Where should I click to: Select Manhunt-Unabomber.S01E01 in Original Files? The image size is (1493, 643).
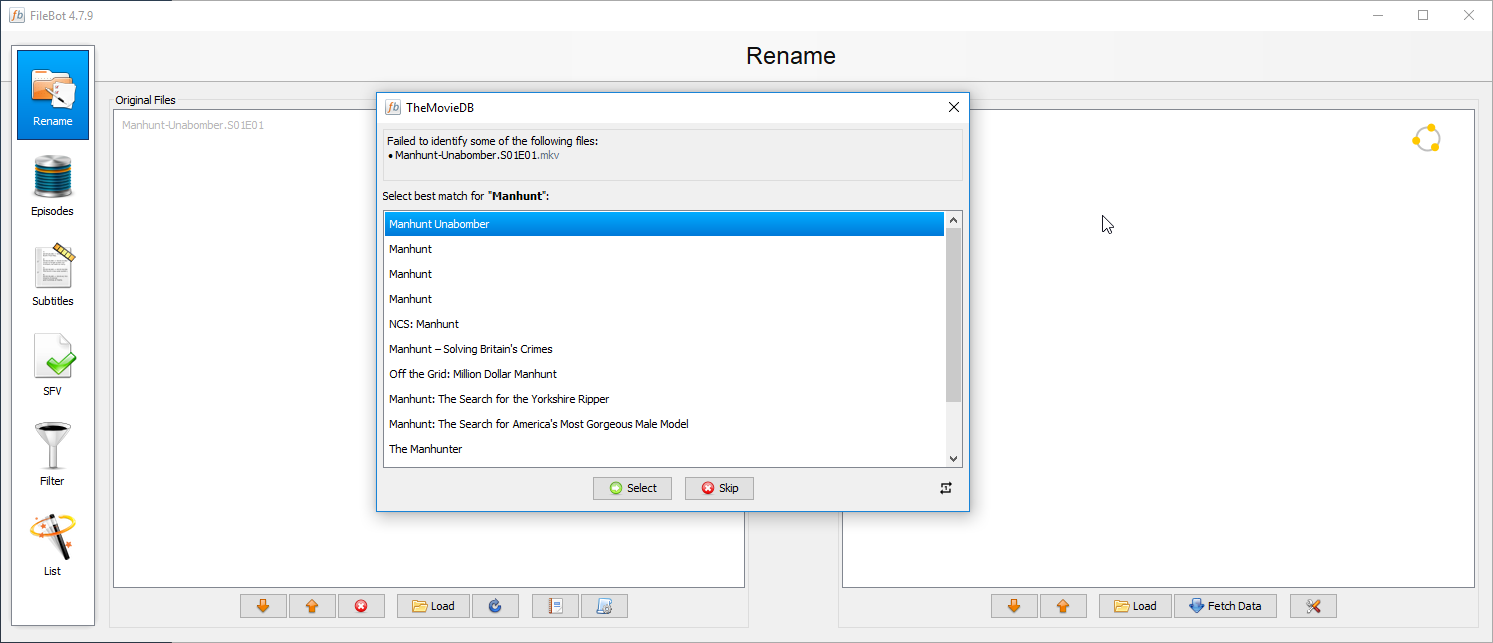[193, 125]
